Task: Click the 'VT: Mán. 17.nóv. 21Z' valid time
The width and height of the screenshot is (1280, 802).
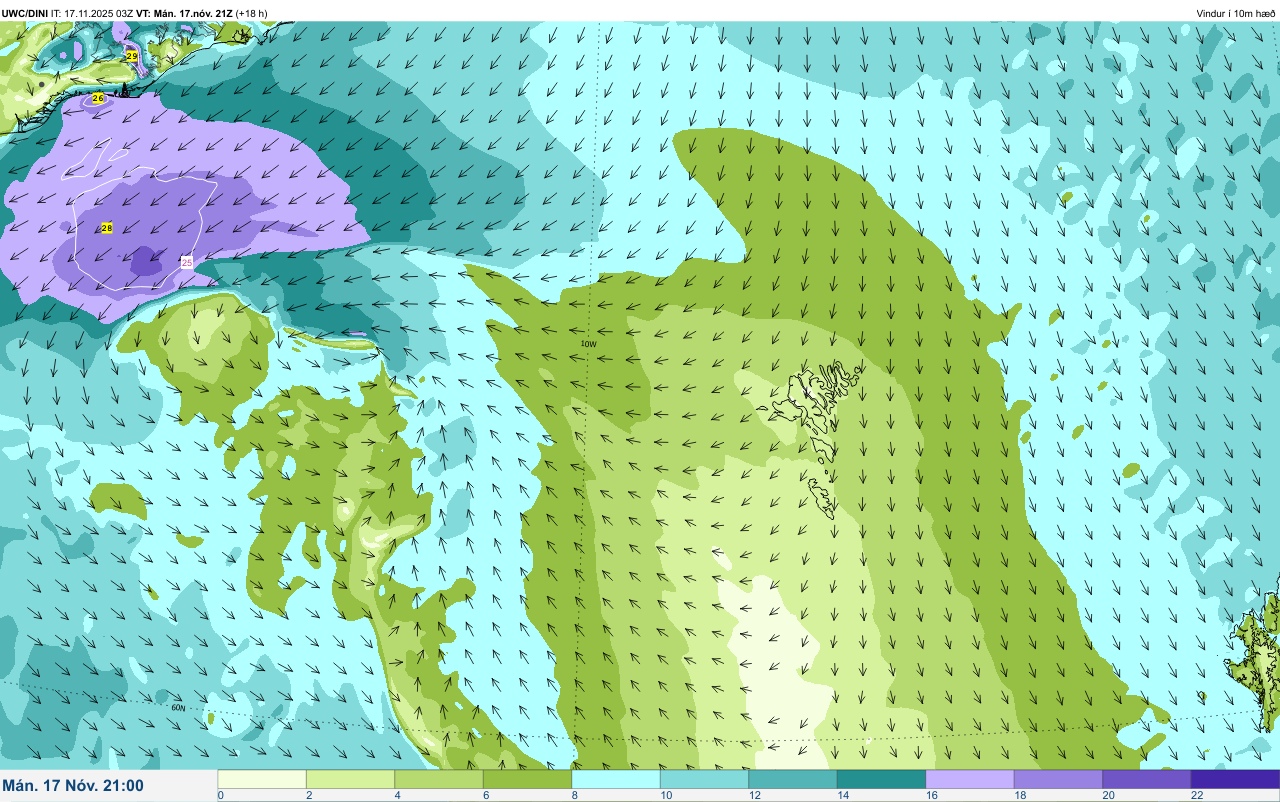Action: (x=184, y=13)
